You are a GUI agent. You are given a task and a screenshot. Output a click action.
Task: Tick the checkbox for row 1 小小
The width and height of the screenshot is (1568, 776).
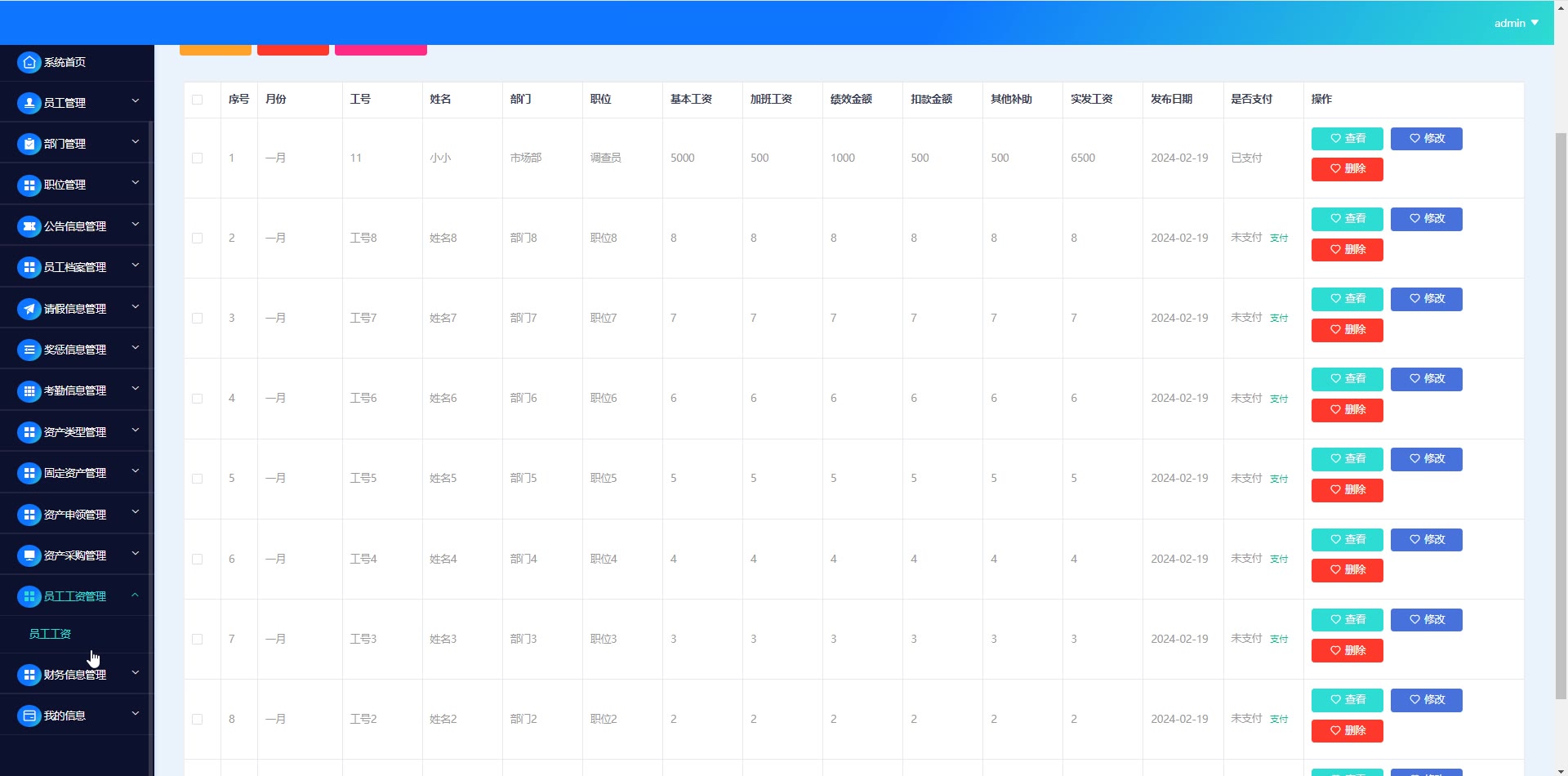(x=197, y=158)
